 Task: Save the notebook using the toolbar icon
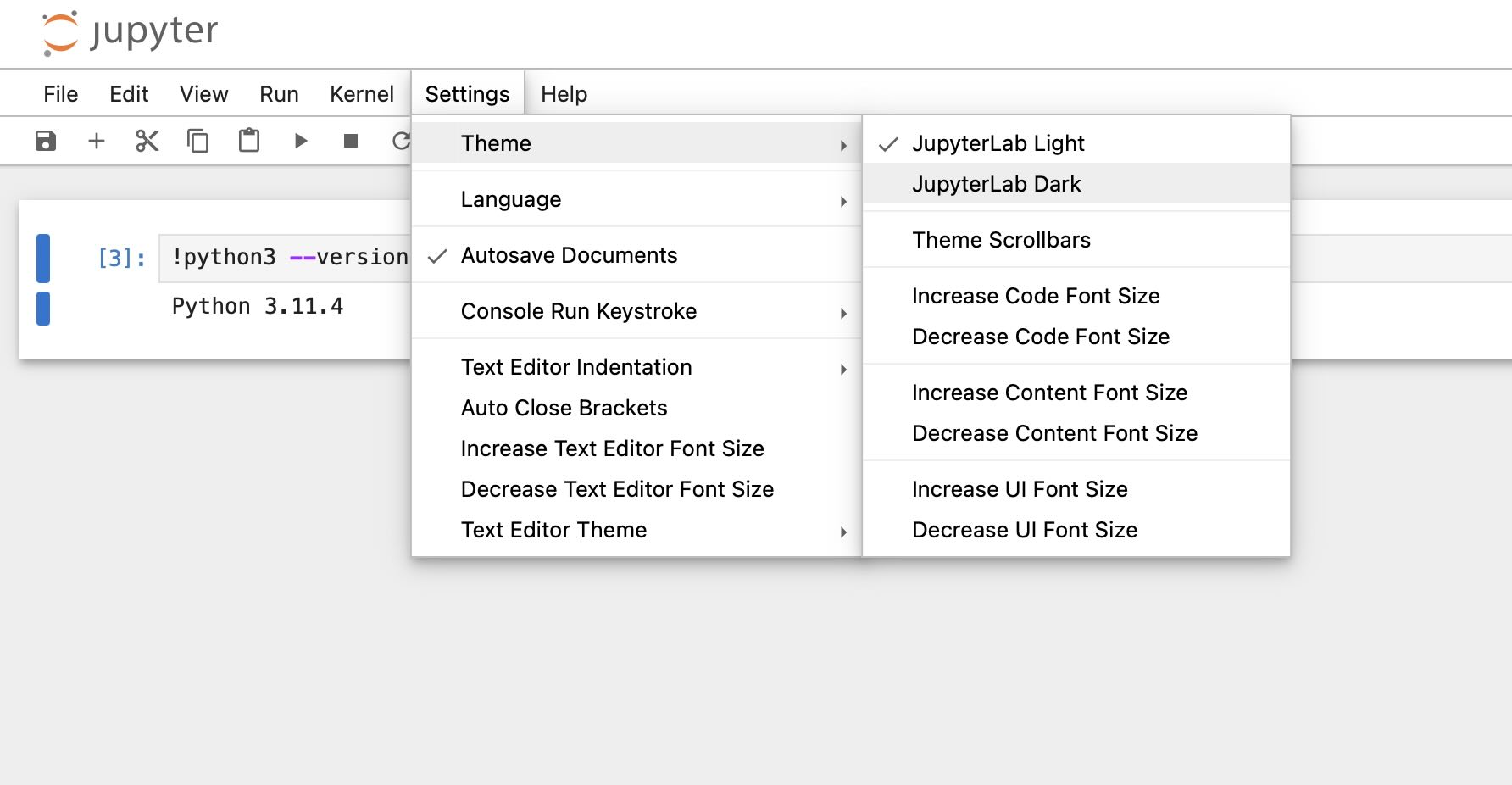pyautogui.click(x=43, y=141)
